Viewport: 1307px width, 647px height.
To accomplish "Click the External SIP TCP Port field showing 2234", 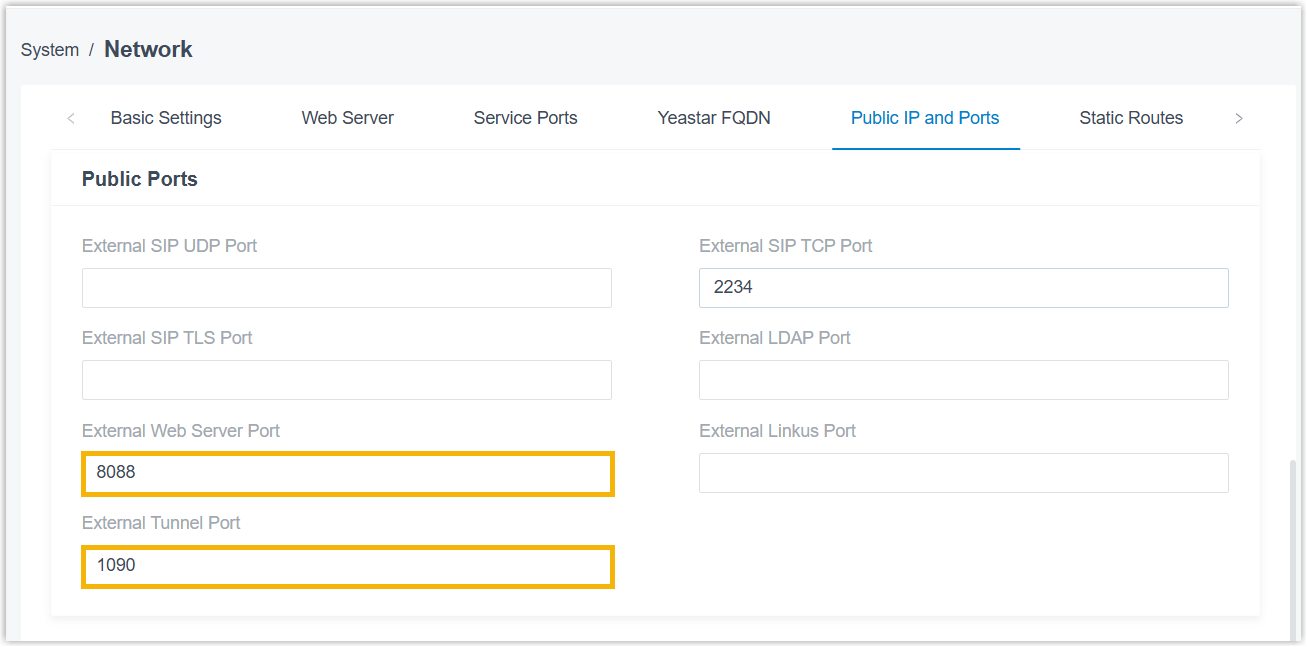I will tap(963, 288).
